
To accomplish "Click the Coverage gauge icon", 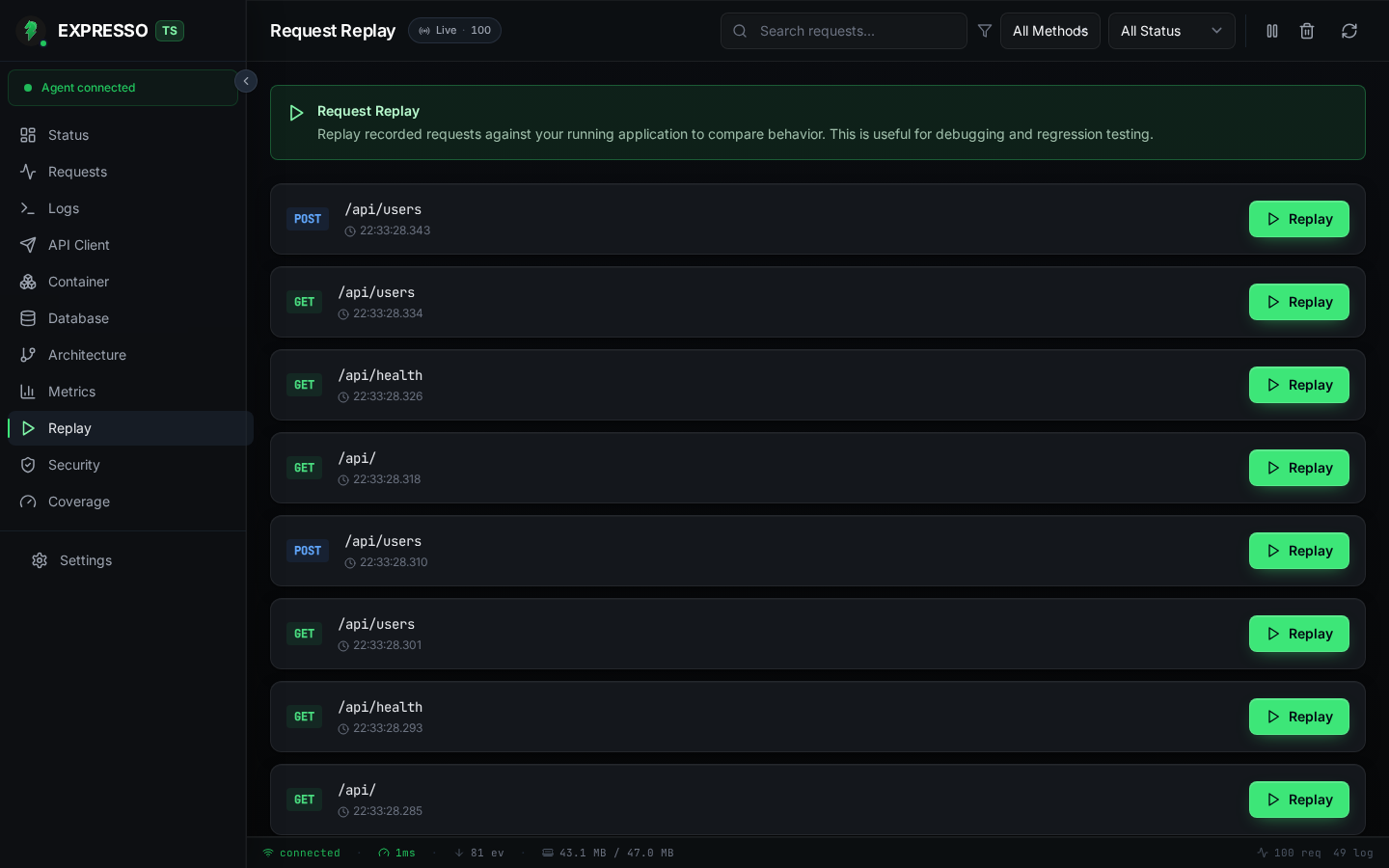I will (28, 502).
